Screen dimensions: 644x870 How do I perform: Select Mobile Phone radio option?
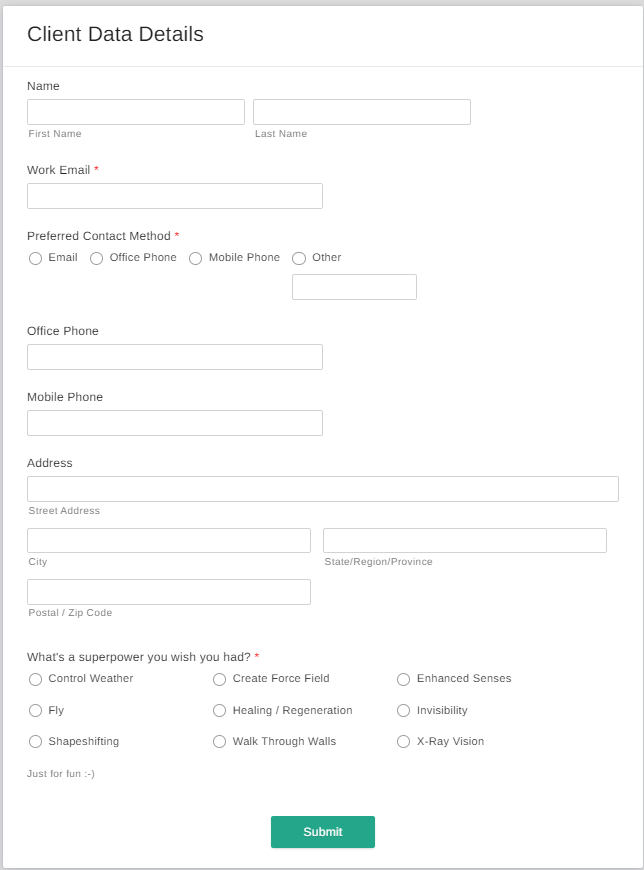click(x=196, y=259)
